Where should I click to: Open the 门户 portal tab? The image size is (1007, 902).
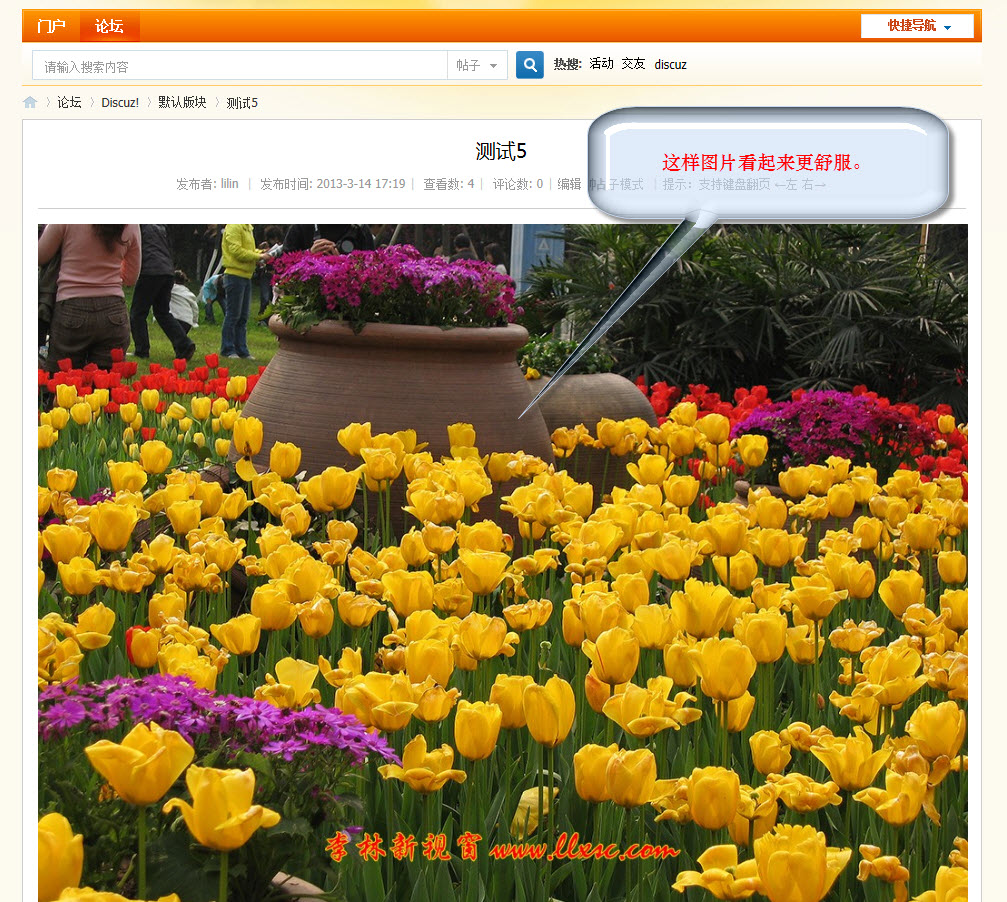click(51, 26)
